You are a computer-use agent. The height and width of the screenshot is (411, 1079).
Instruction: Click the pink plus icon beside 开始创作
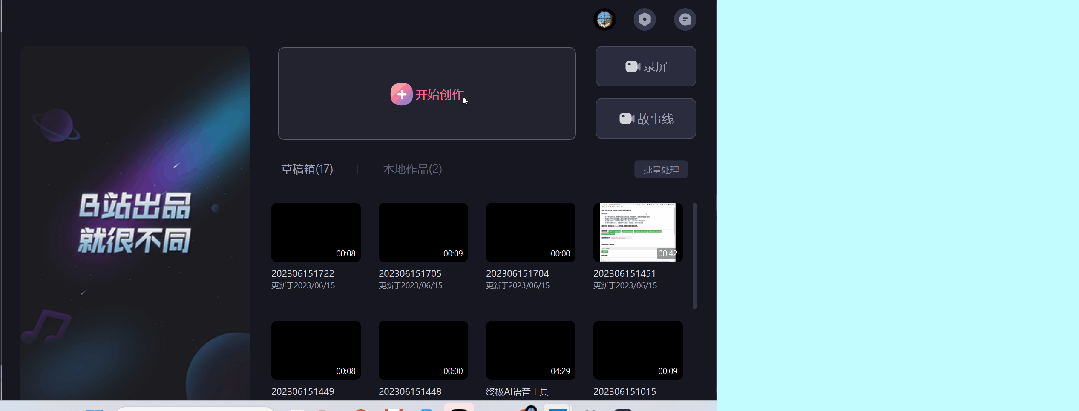point(402,94)
